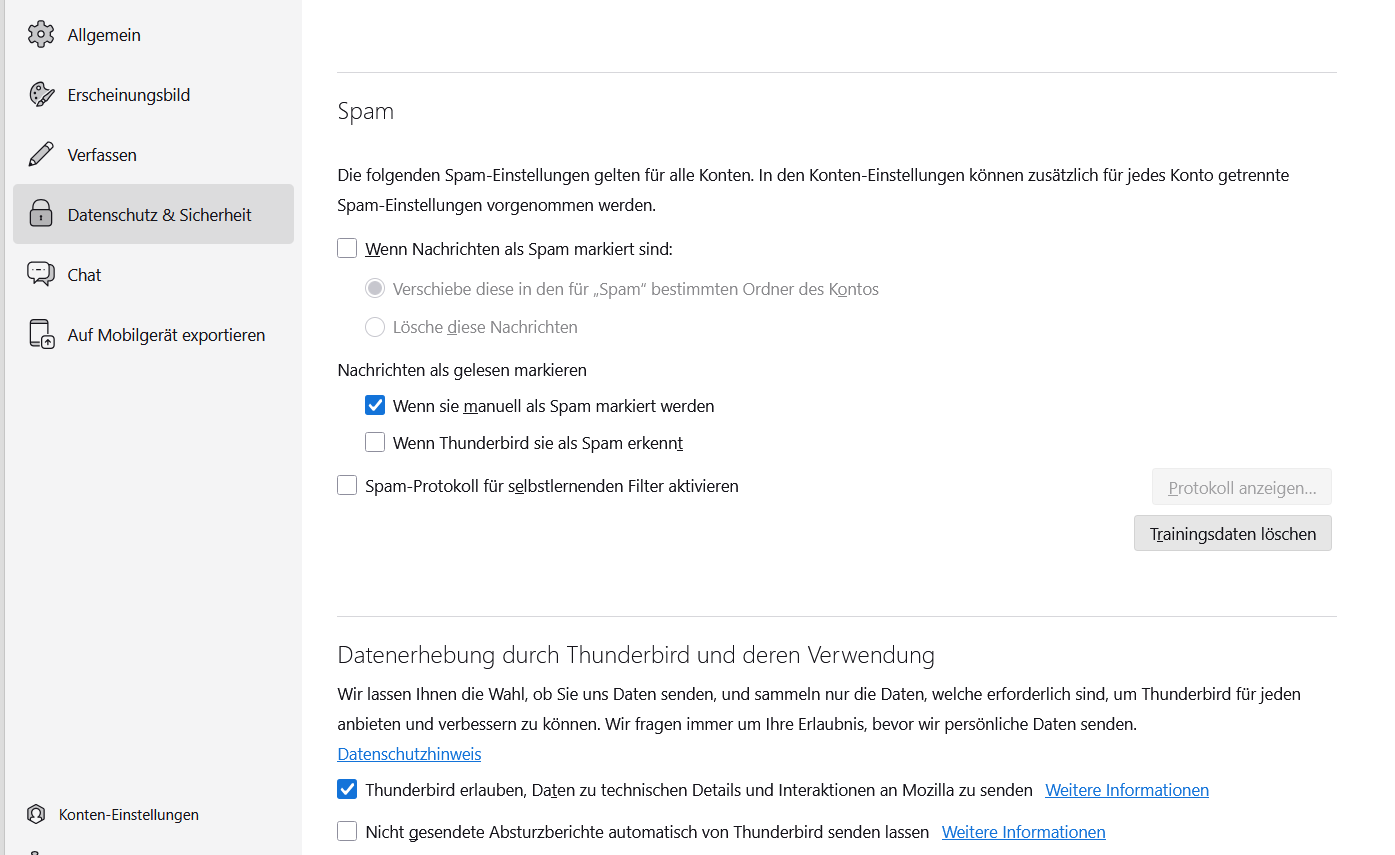1395x855 pixels.
Task: Uncheck sending technical data to Mozilla
Action: tap(347, 790)
